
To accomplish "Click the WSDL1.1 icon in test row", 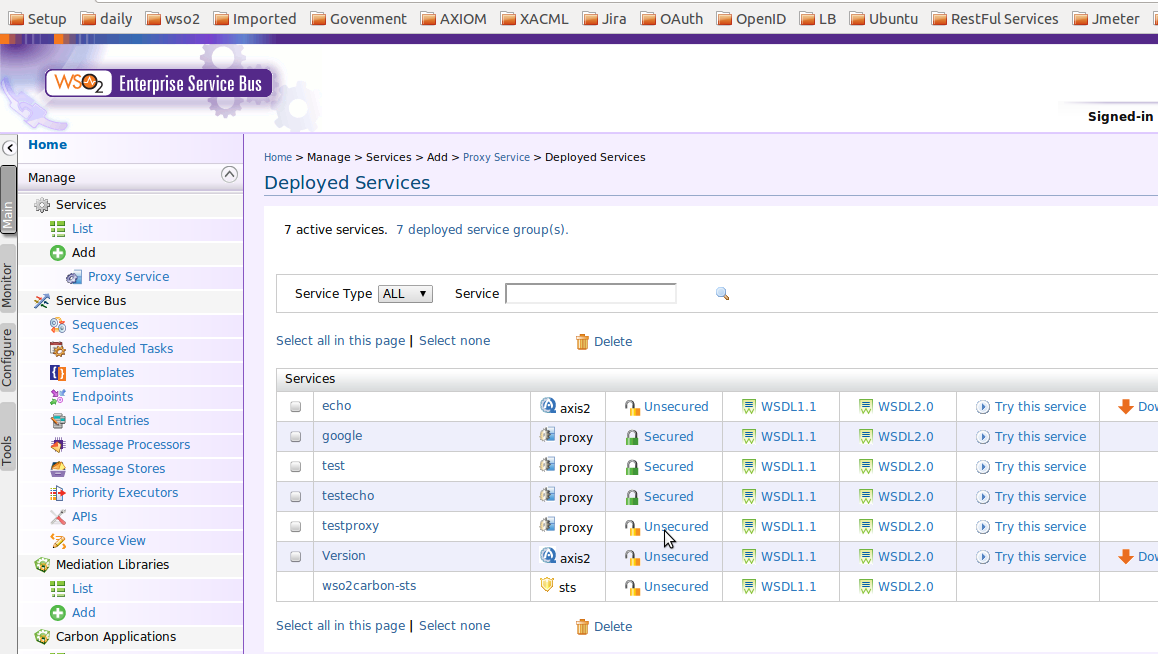I will click(749, 467).
